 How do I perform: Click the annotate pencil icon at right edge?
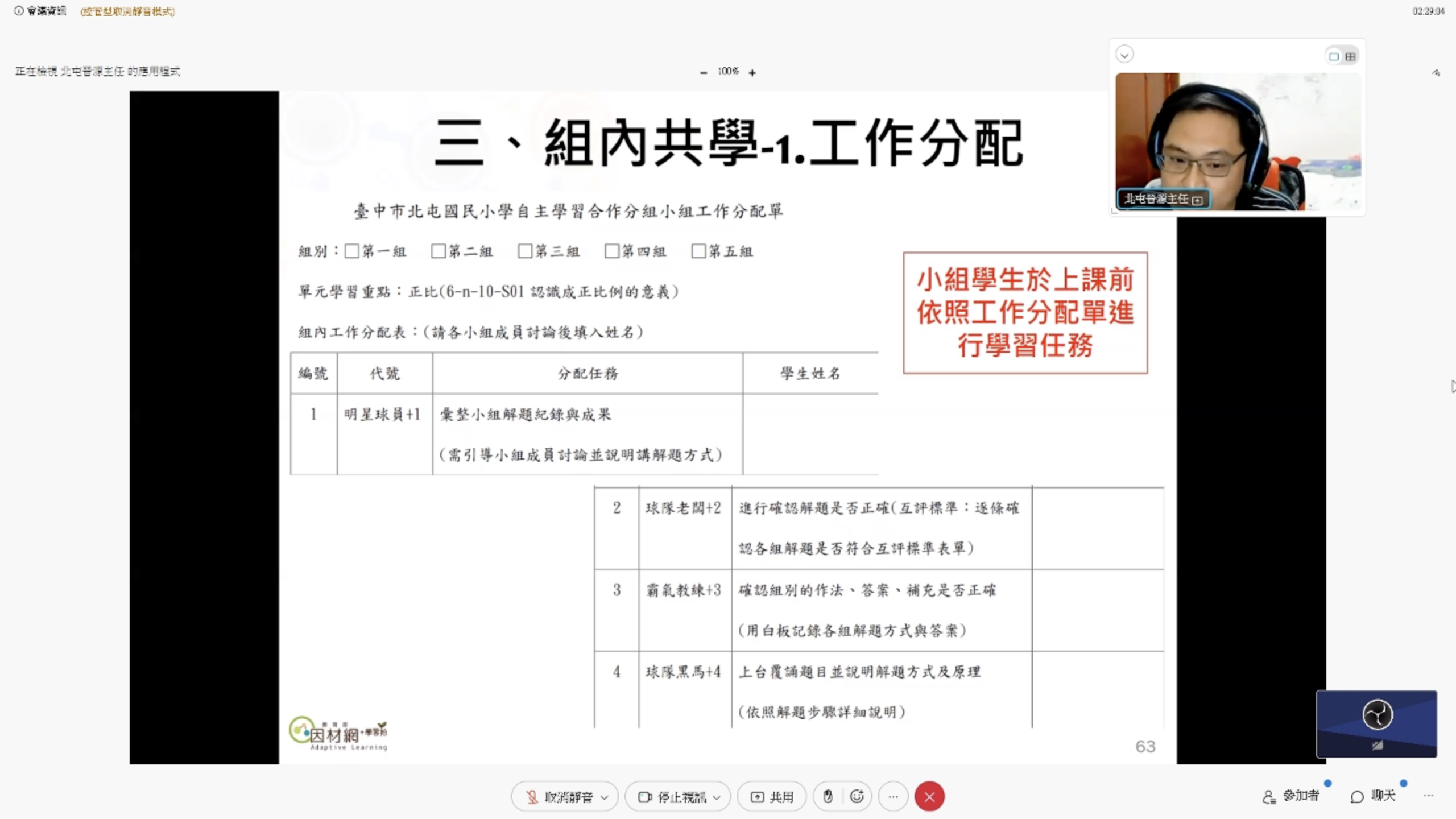point(1436,73)
